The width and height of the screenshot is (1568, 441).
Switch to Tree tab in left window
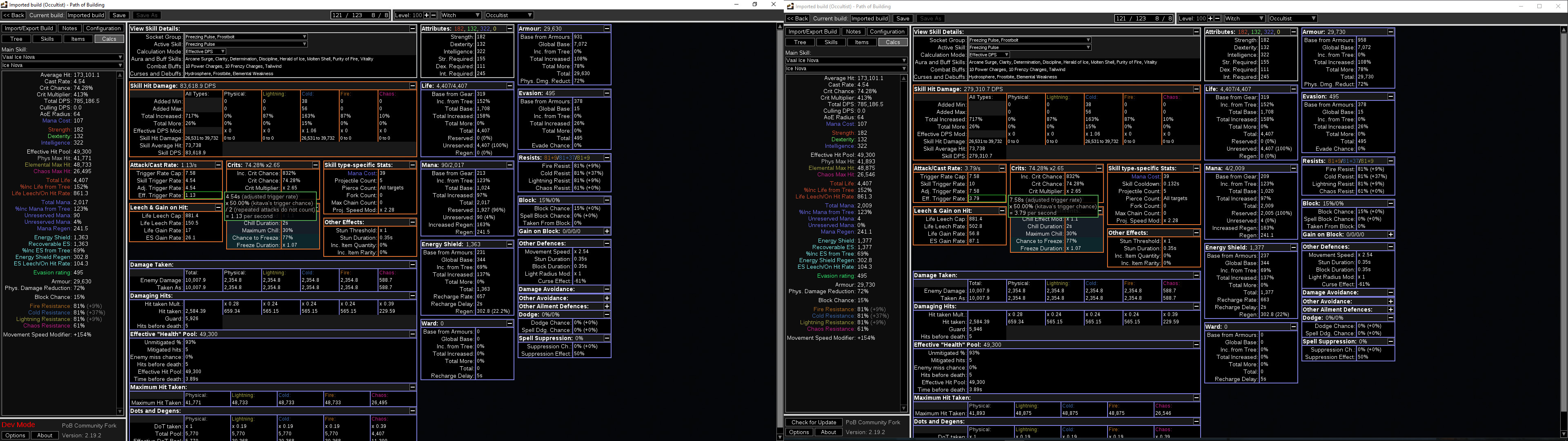click(x=16, y=39)
